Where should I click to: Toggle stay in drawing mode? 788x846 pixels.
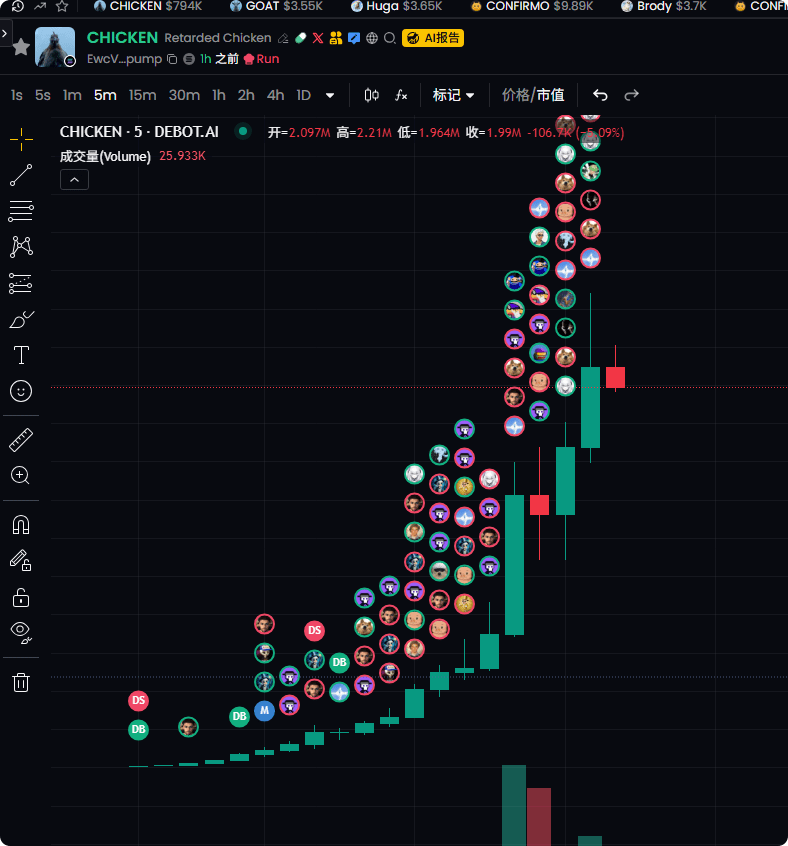tap(21, 561)
